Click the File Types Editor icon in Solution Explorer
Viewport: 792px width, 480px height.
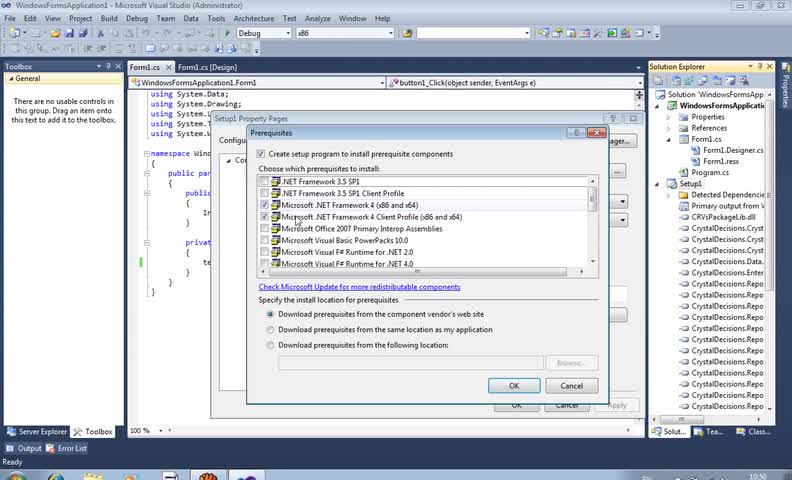pyautogui.click(x=703, y=80)
